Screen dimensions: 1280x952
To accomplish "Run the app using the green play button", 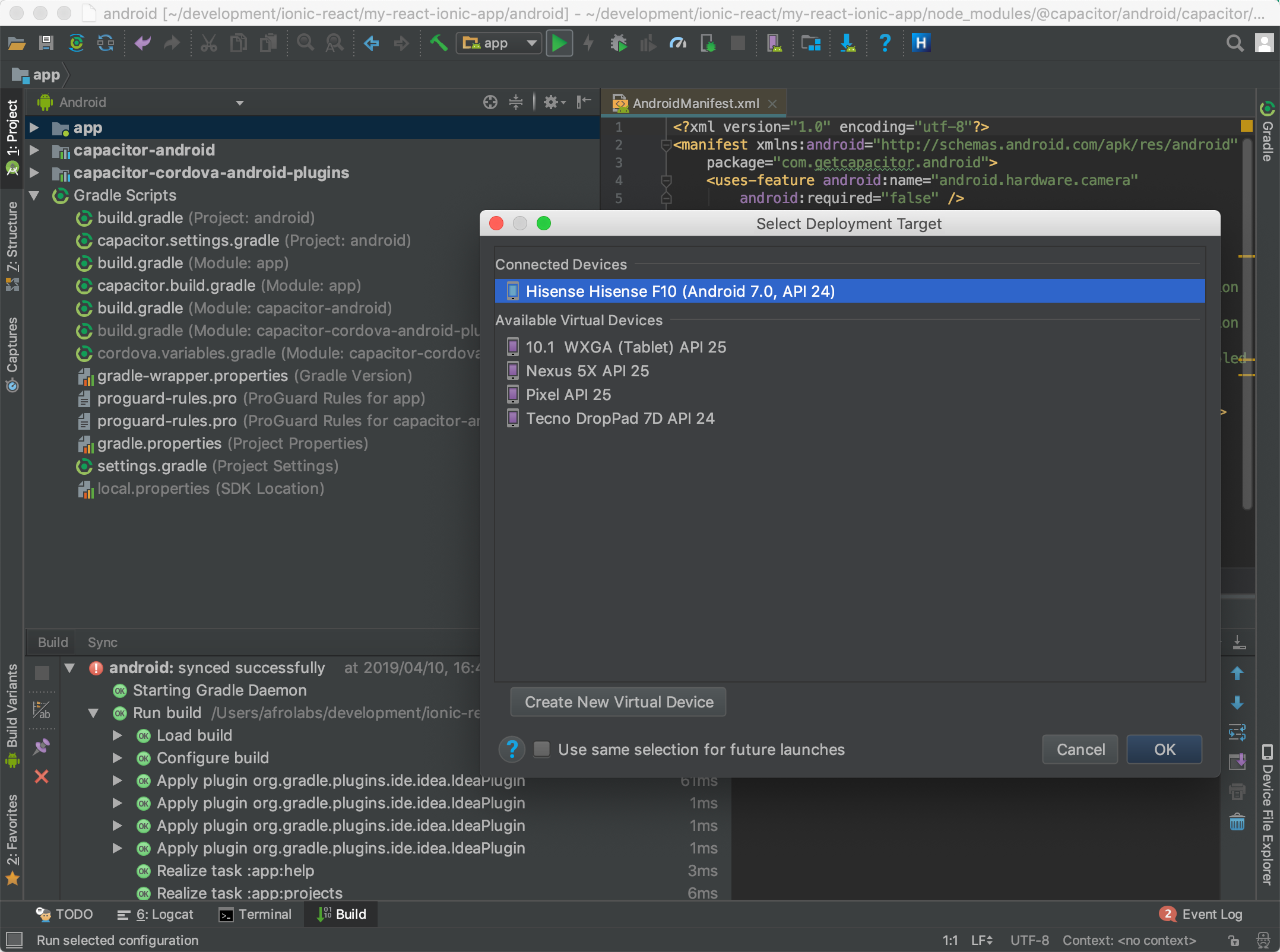I will click(559, 43).
